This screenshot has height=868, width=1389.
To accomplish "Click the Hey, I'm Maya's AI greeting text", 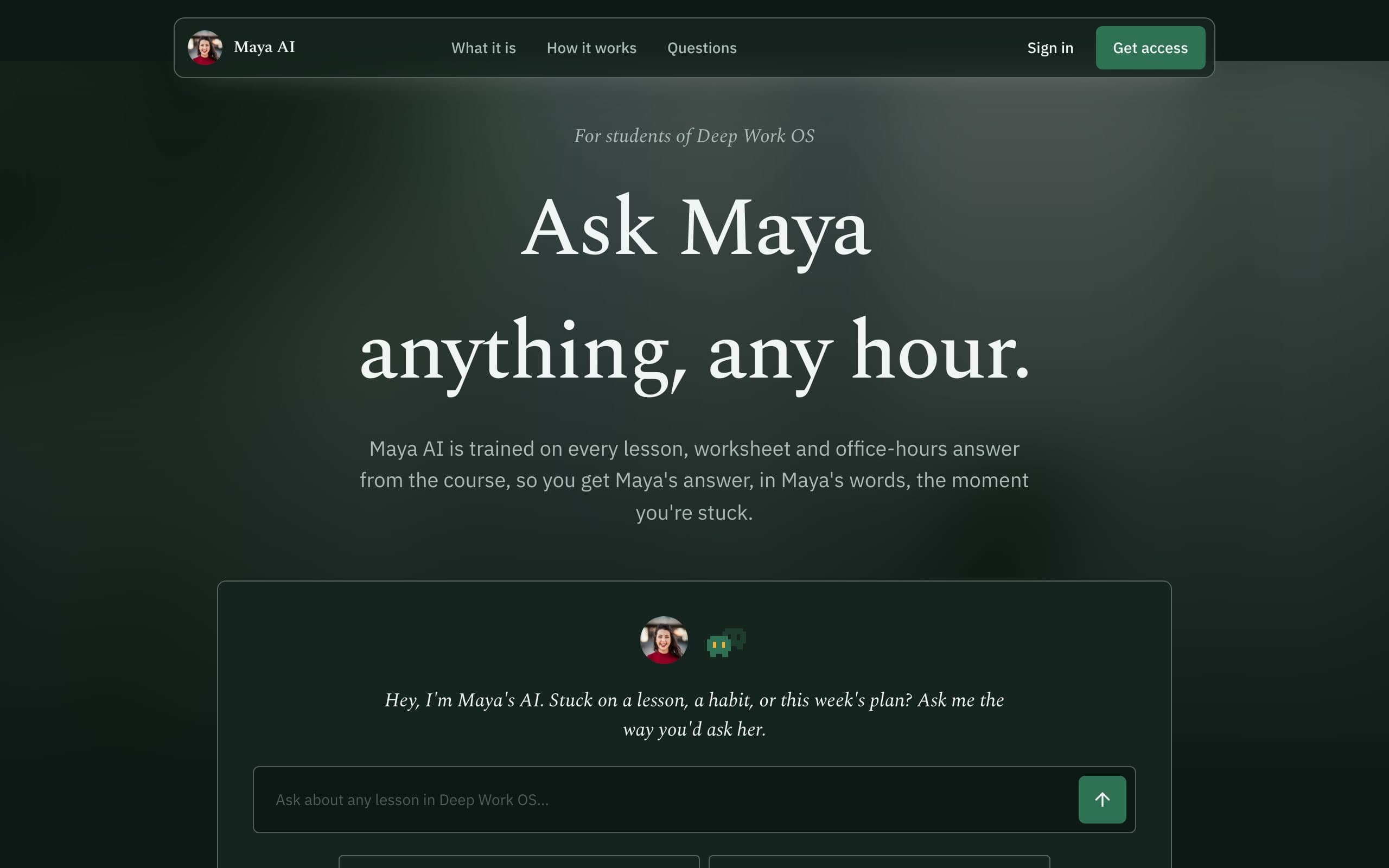I will point(694,714).
